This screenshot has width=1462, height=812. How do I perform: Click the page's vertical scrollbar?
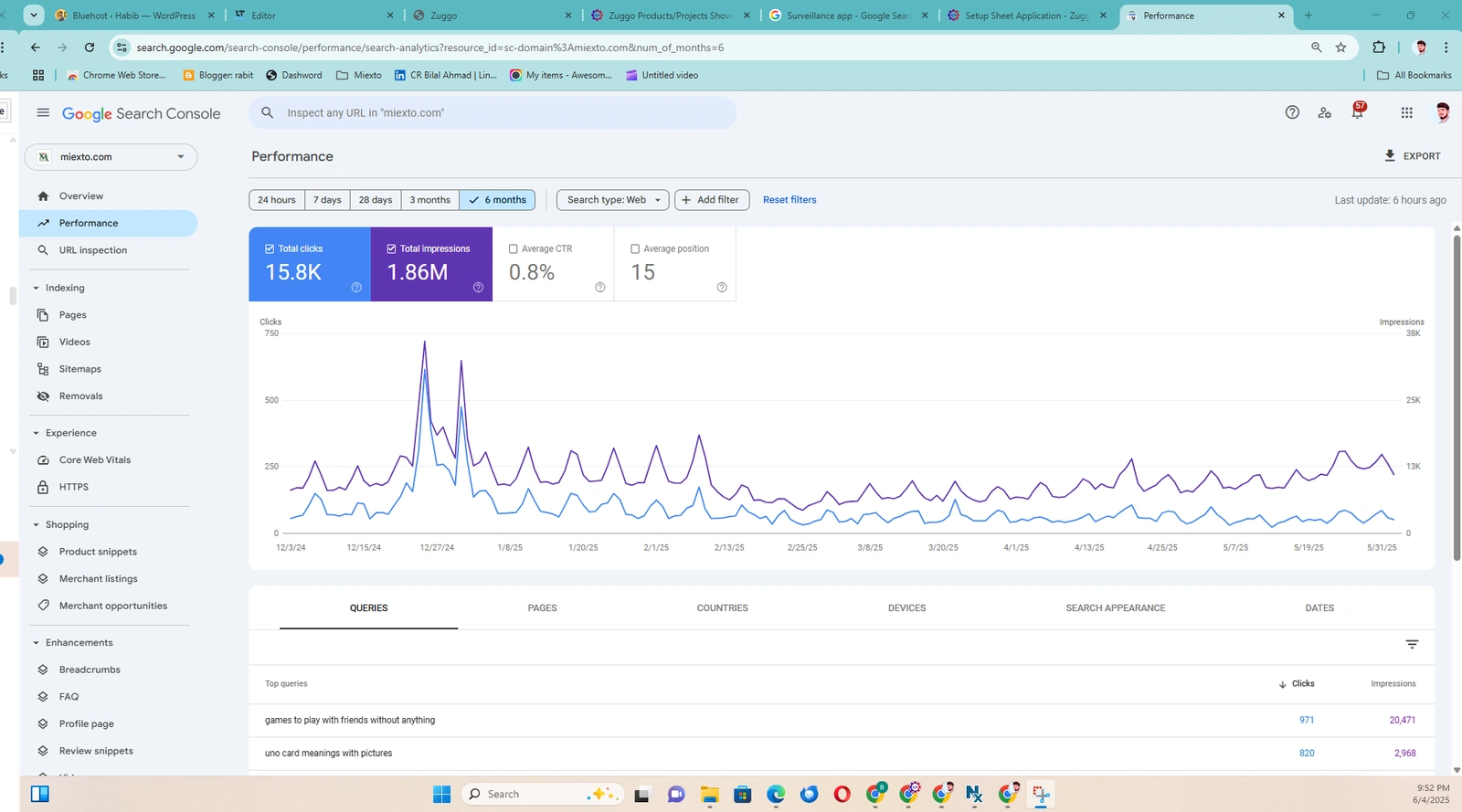[x=1457, y=397]
